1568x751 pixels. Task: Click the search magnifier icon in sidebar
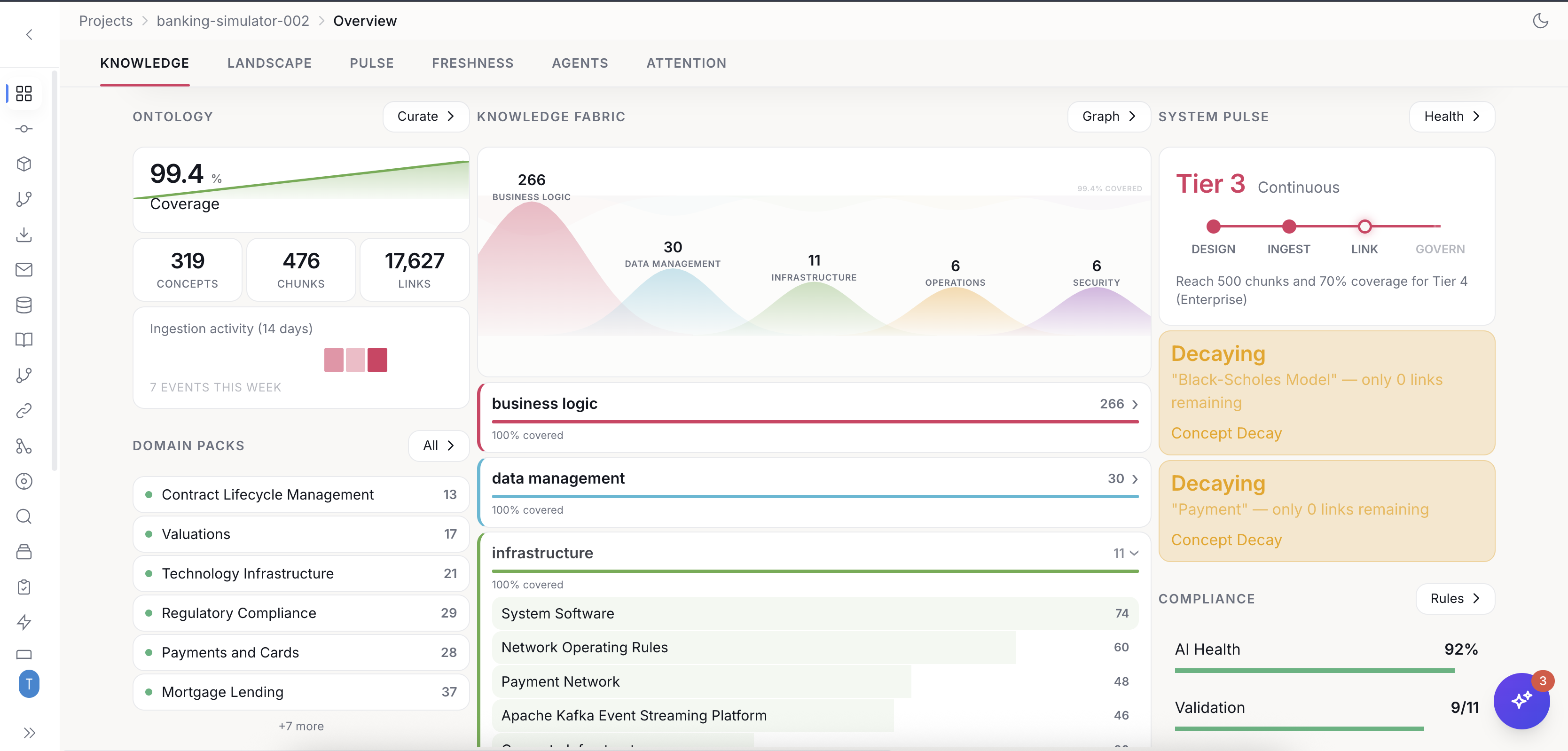click(24, 516)
